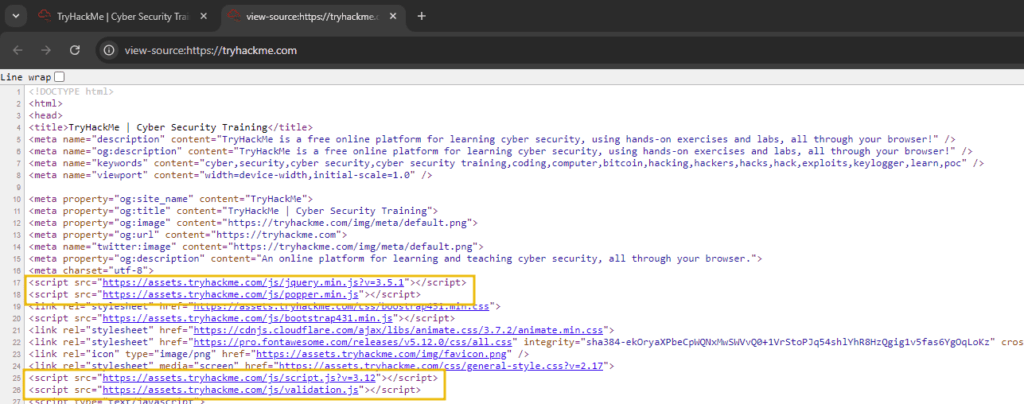Image resolution: width=1024 pixels, height=404 pixels.
Task: Click the browser back arrow
Action: point(18,50)
